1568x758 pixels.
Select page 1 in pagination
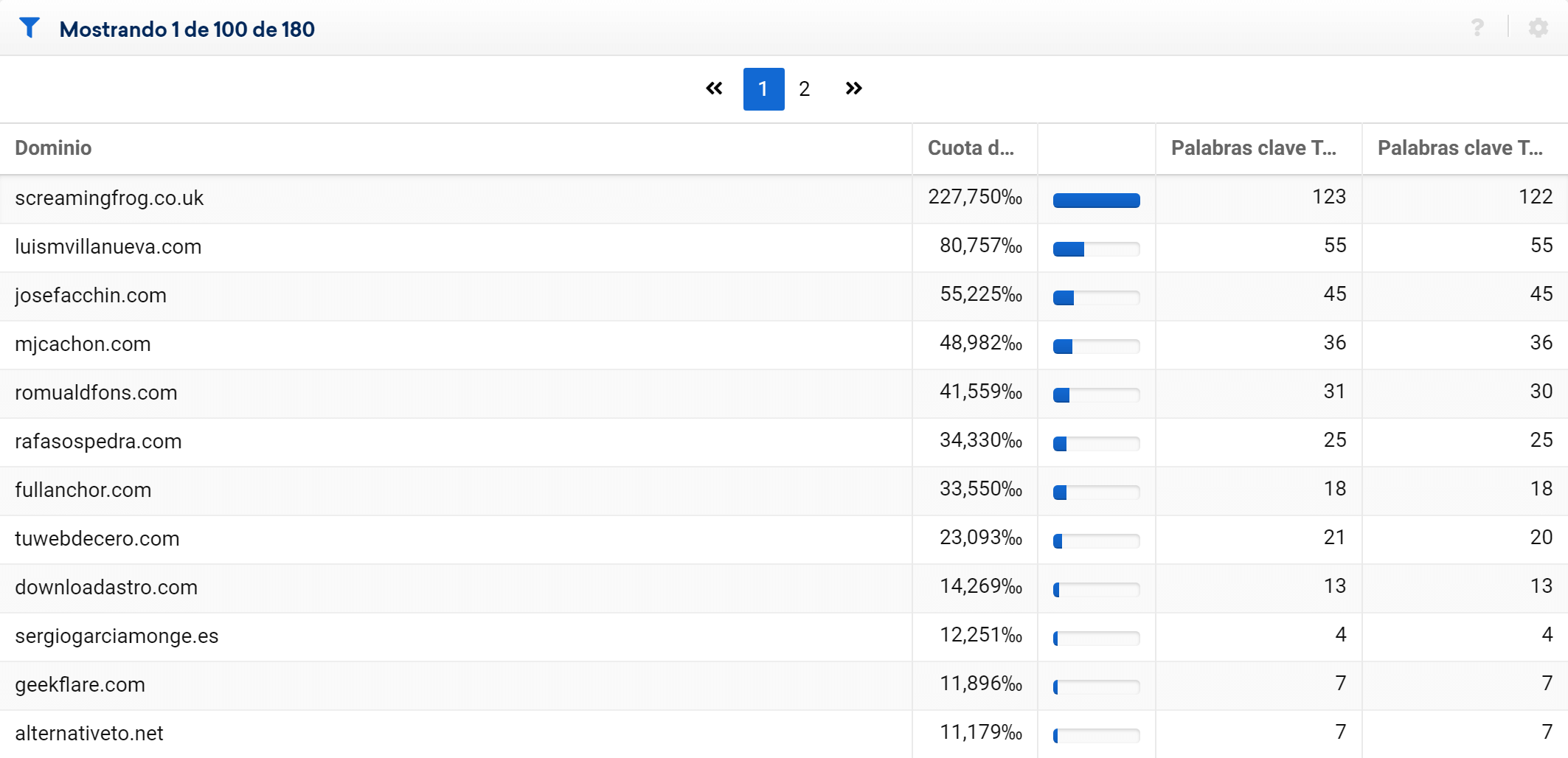763,89
